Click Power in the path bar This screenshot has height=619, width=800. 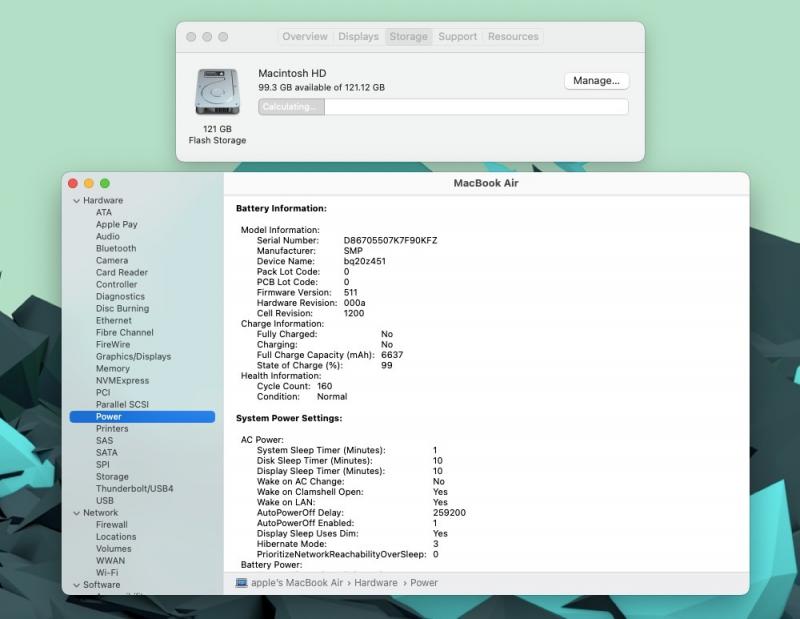tap(423, 583)
